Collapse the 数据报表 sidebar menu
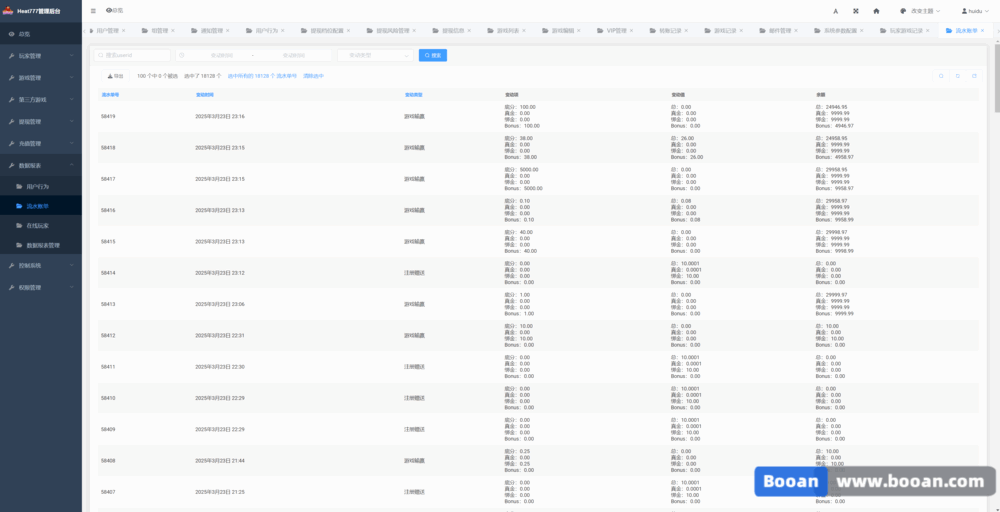 pyautogui.click(x=40, y=164)
